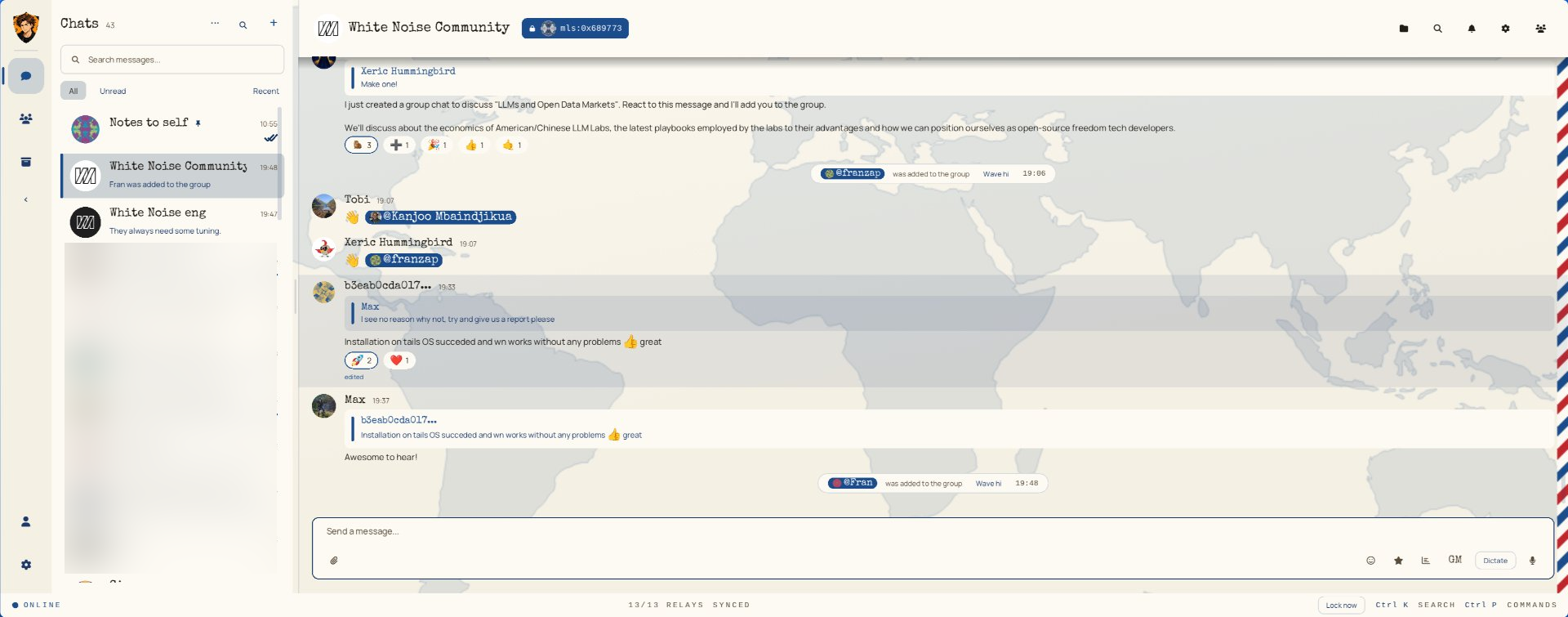Open the Chats section in the sidebar
The height and width of the screenshot is (617, 1568).
[x=26, y=76]
